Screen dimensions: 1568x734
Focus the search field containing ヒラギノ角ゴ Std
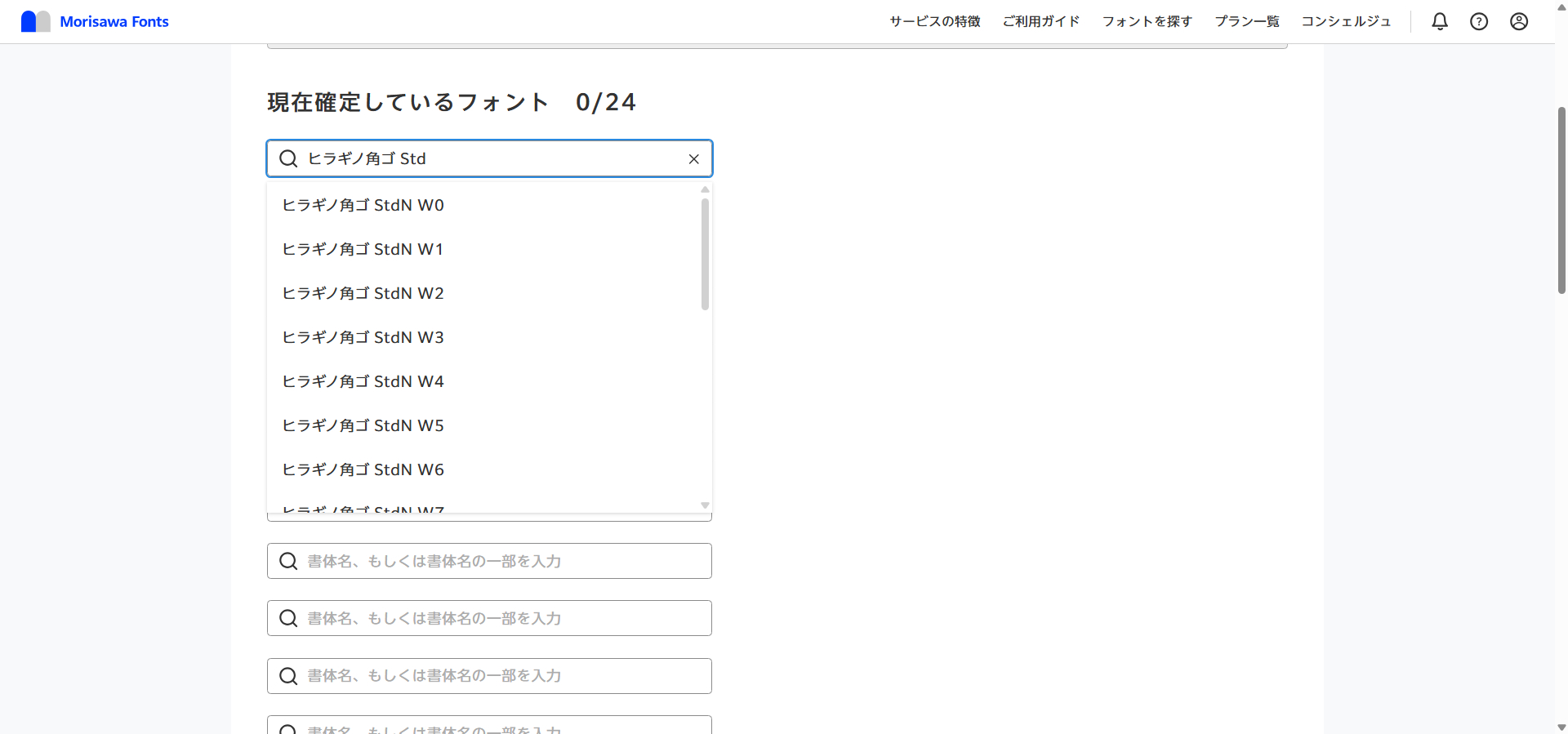[490, 158]
